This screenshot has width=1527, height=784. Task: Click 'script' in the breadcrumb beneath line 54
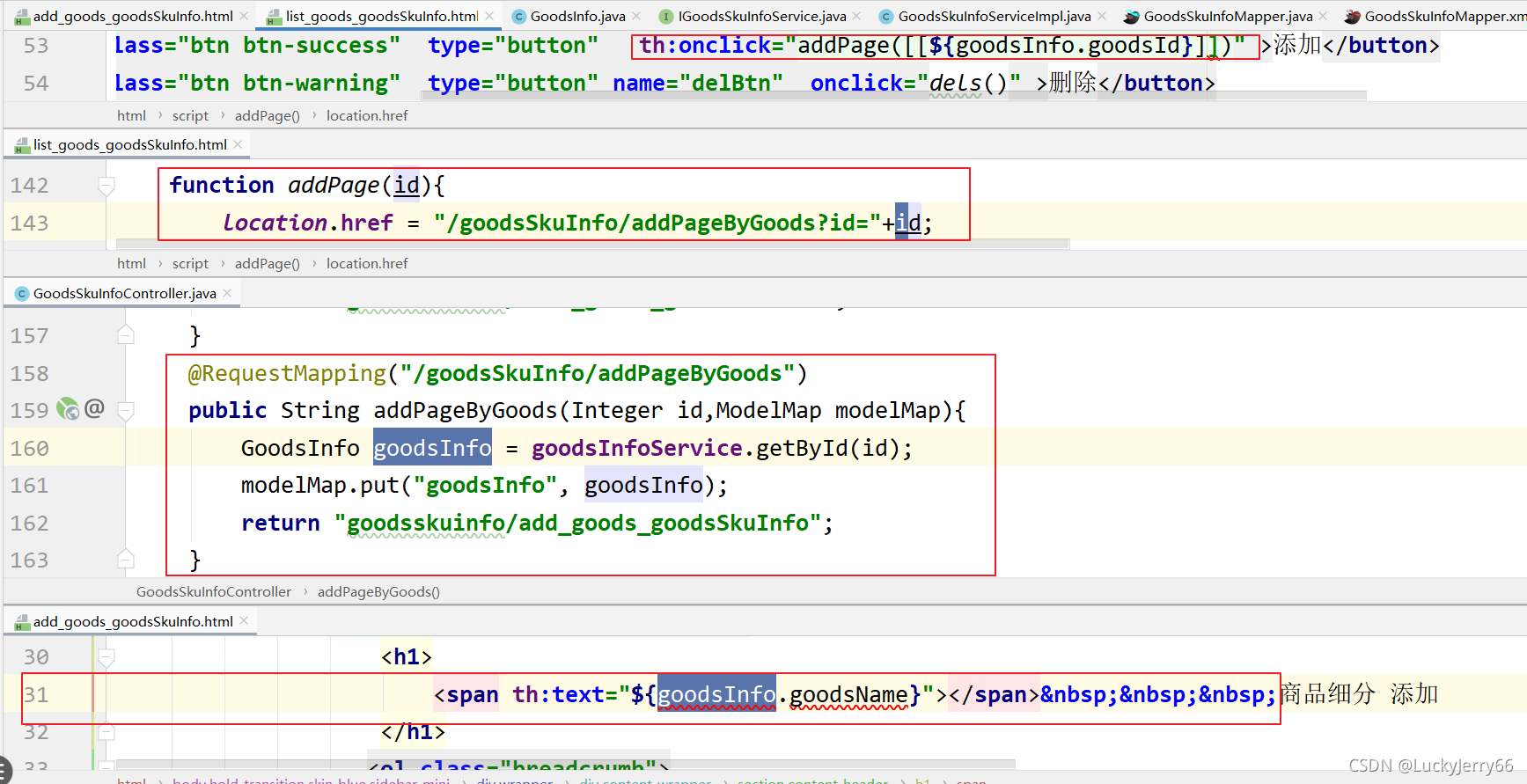[190, 115]
